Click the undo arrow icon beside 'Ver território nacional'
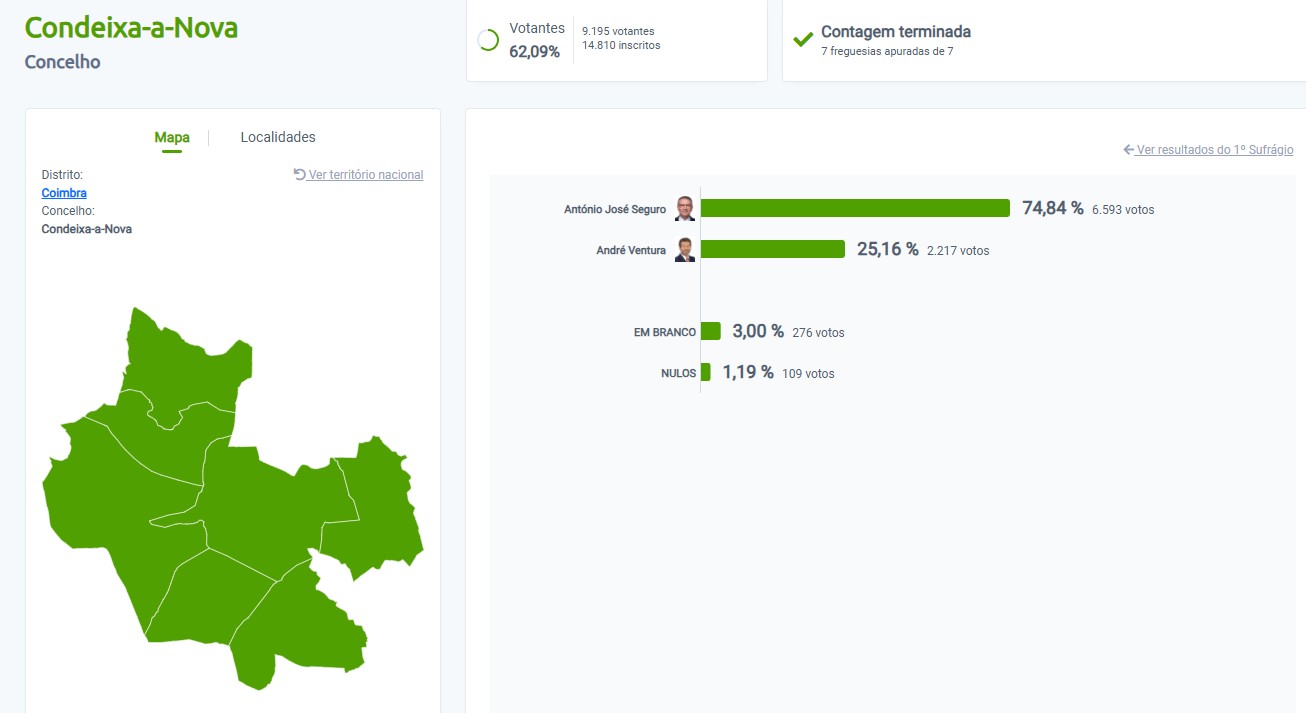Image resolution: width=1306 pixels, height=713 pixels. click(x=299, y=175)
